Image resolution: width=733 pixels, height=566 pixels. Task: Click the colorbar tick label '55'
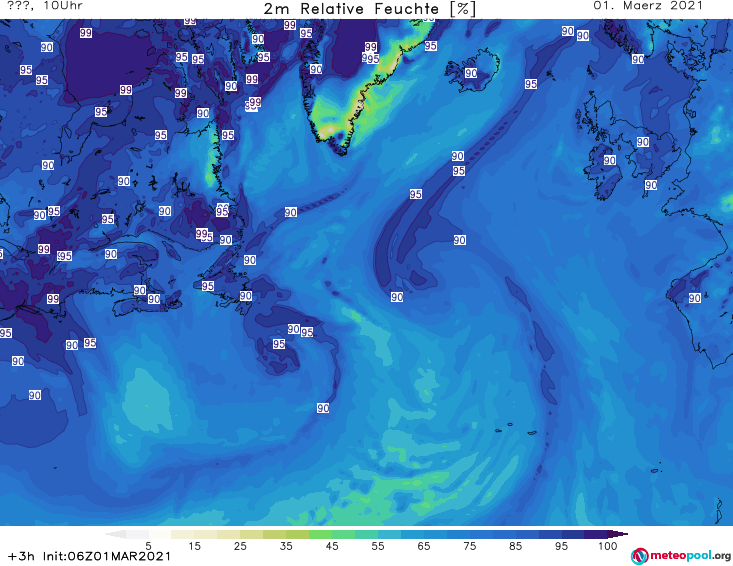(377, 546)
